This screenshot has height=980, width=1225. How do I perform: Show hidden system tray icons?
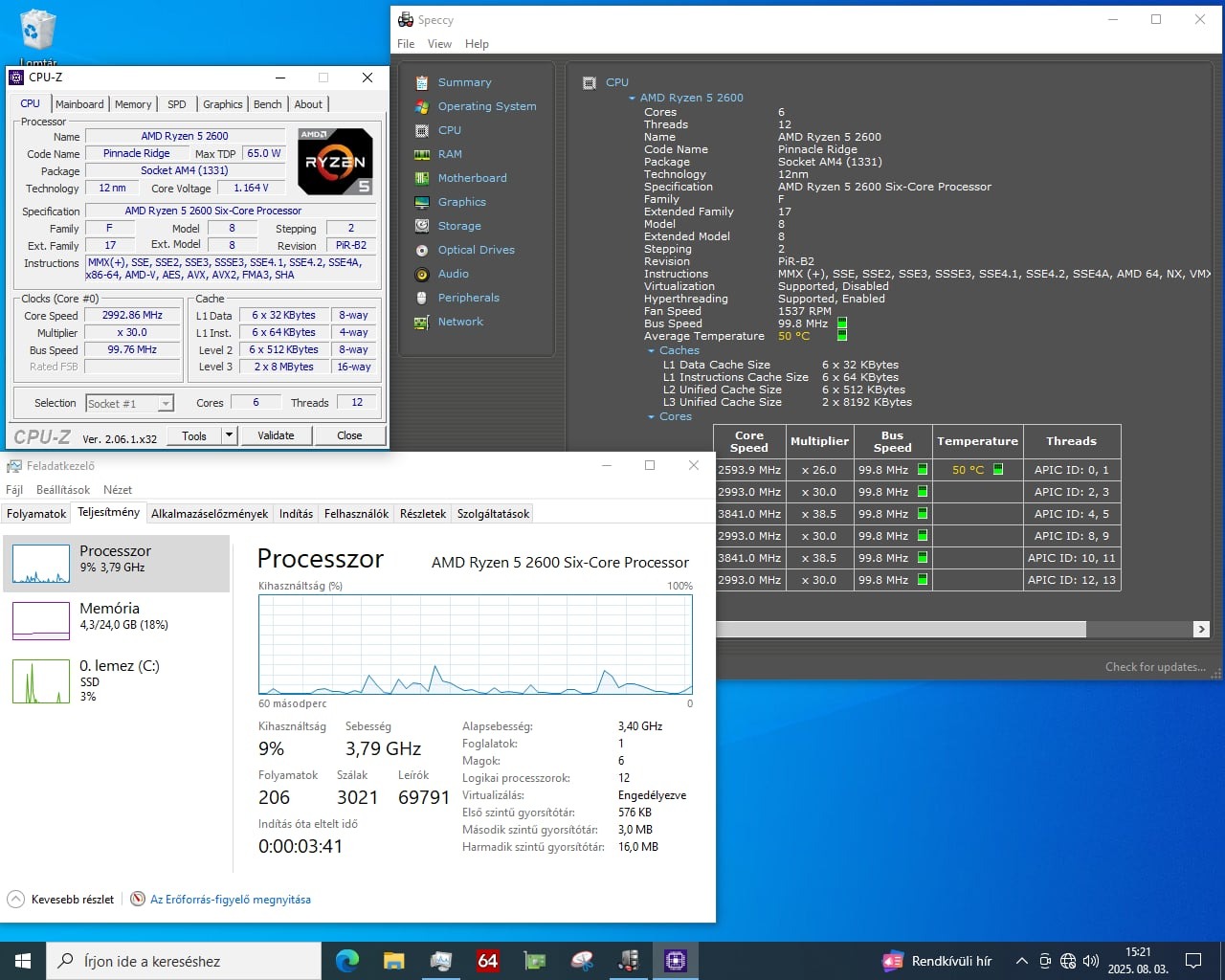[1021, 961]
